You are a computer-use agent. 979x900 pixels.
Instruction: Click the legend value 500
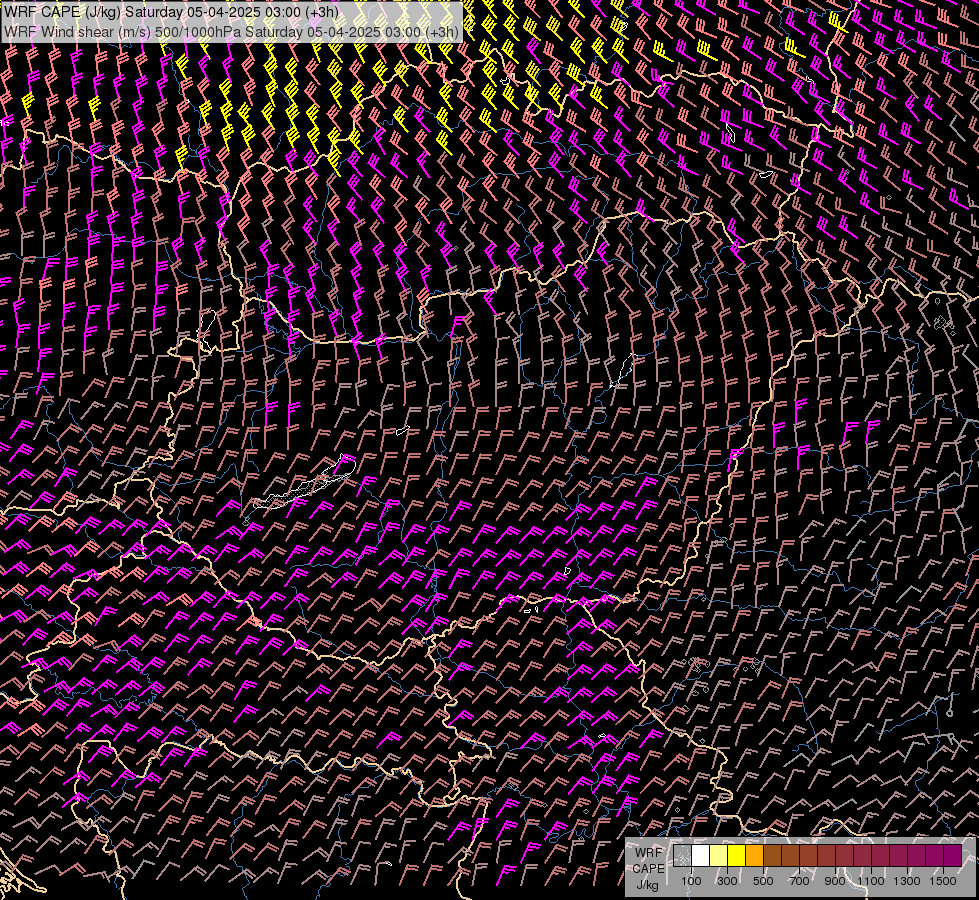pyautogui.click(x=763, y=881)
